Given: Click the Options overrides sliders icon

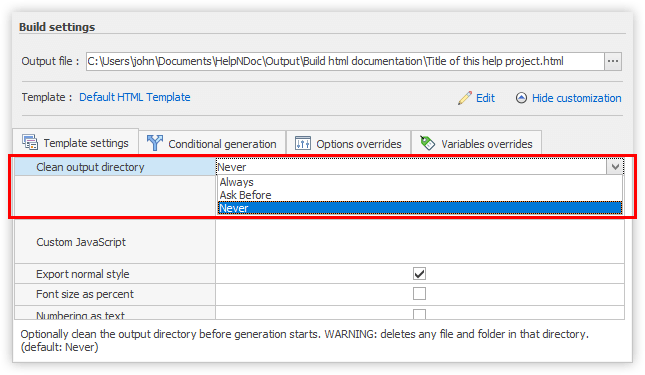Looking at the screenshot, I should coord(303,144).
